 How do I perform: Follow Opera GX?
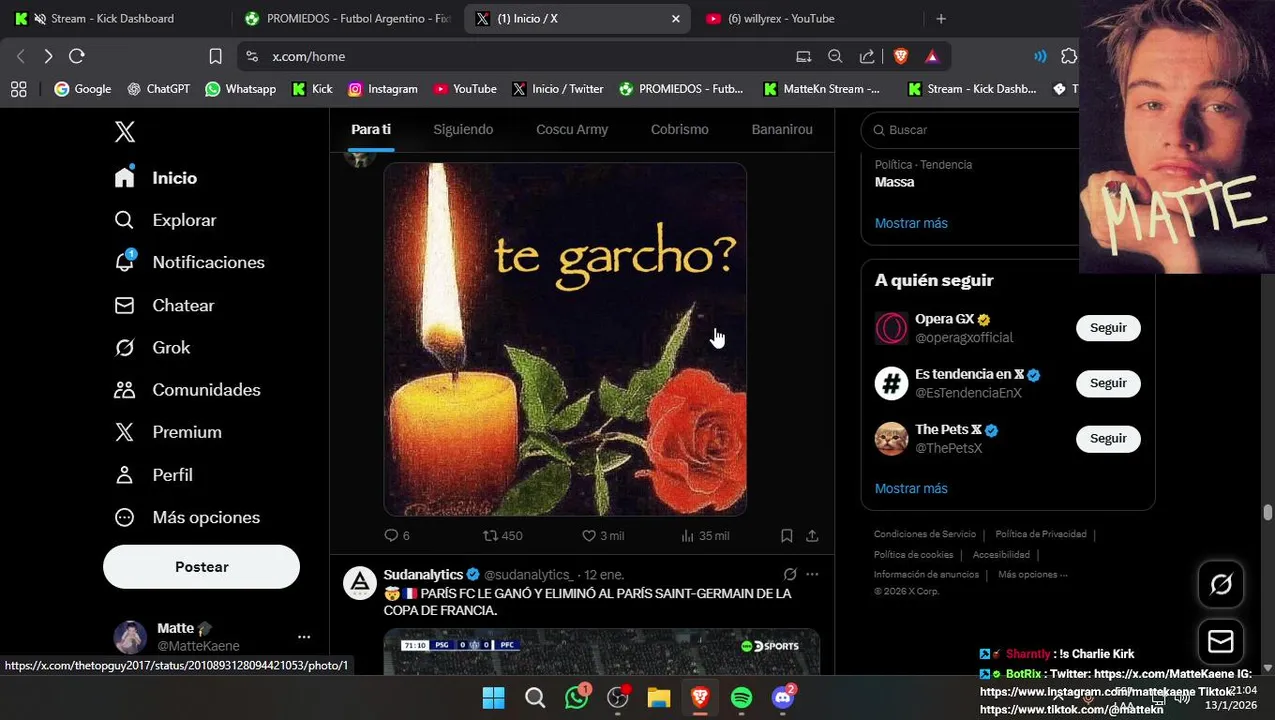1108,328
